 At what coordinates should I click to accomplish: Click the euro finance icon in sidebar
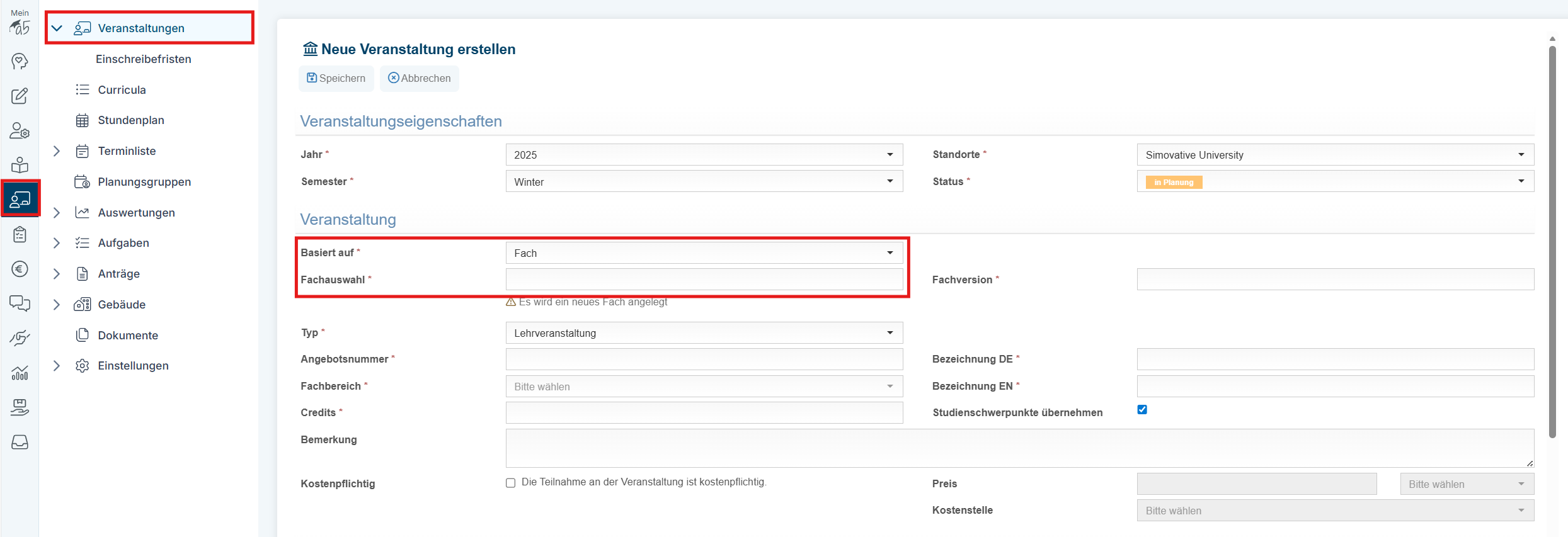[20, 269]
